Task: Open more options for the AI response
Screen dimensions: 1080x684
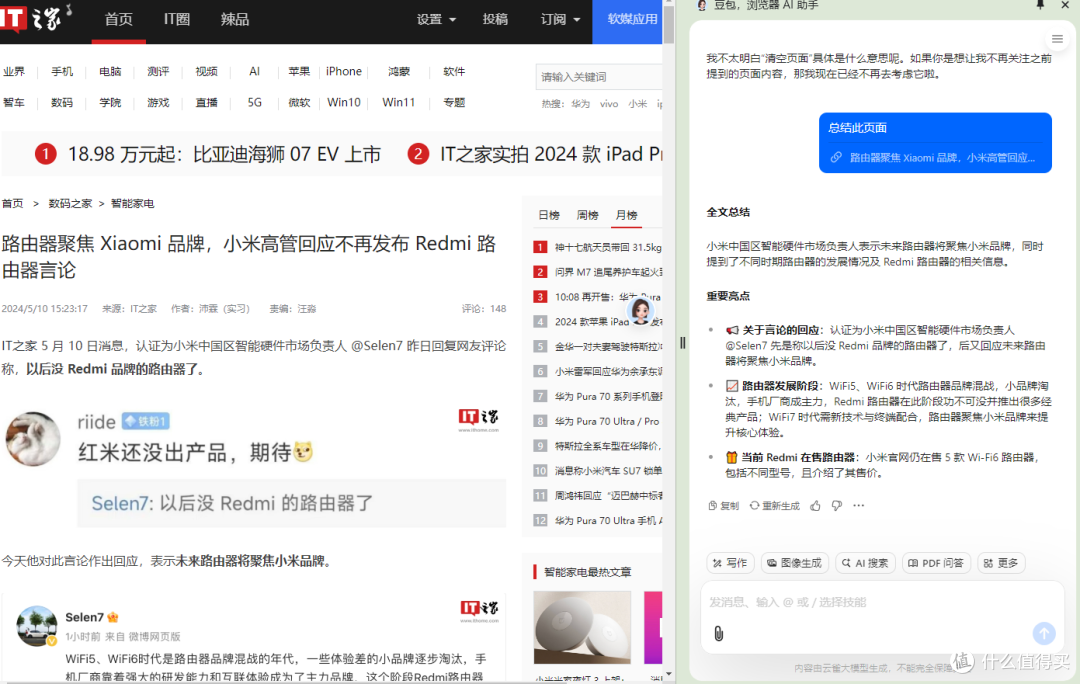Action: pos(858,506)
